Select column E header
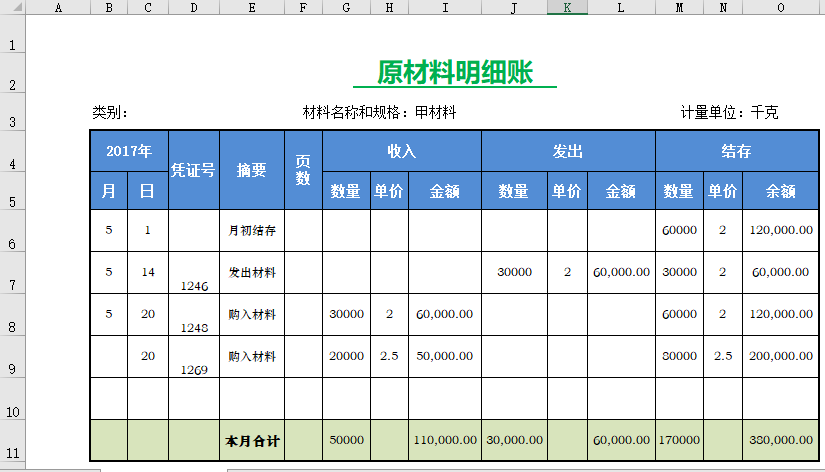 click(x=251, y=8)
